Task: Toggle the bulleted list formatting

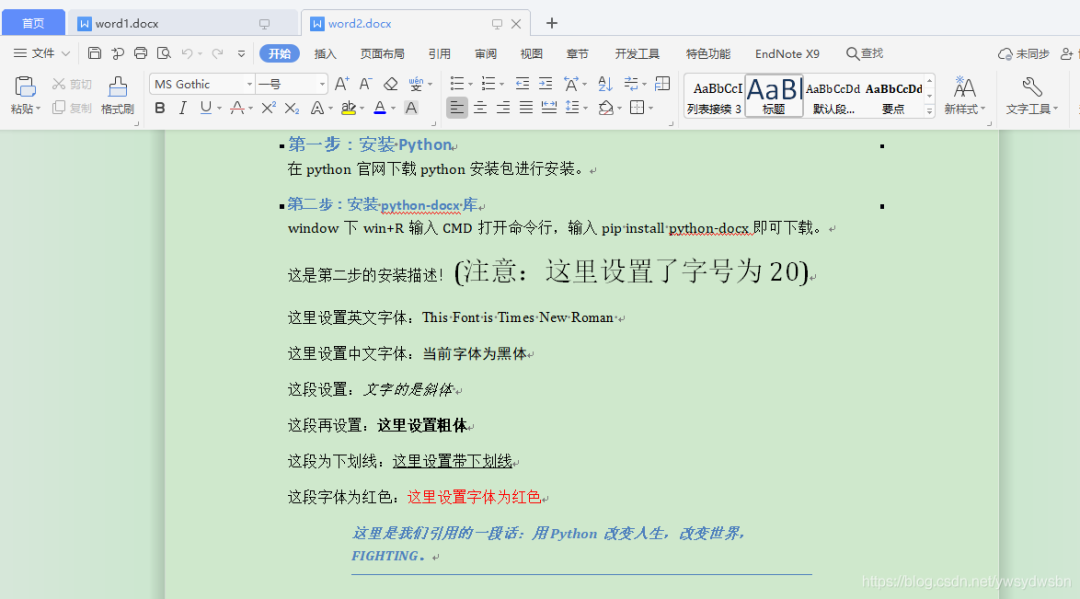Action: click(457, 85)
